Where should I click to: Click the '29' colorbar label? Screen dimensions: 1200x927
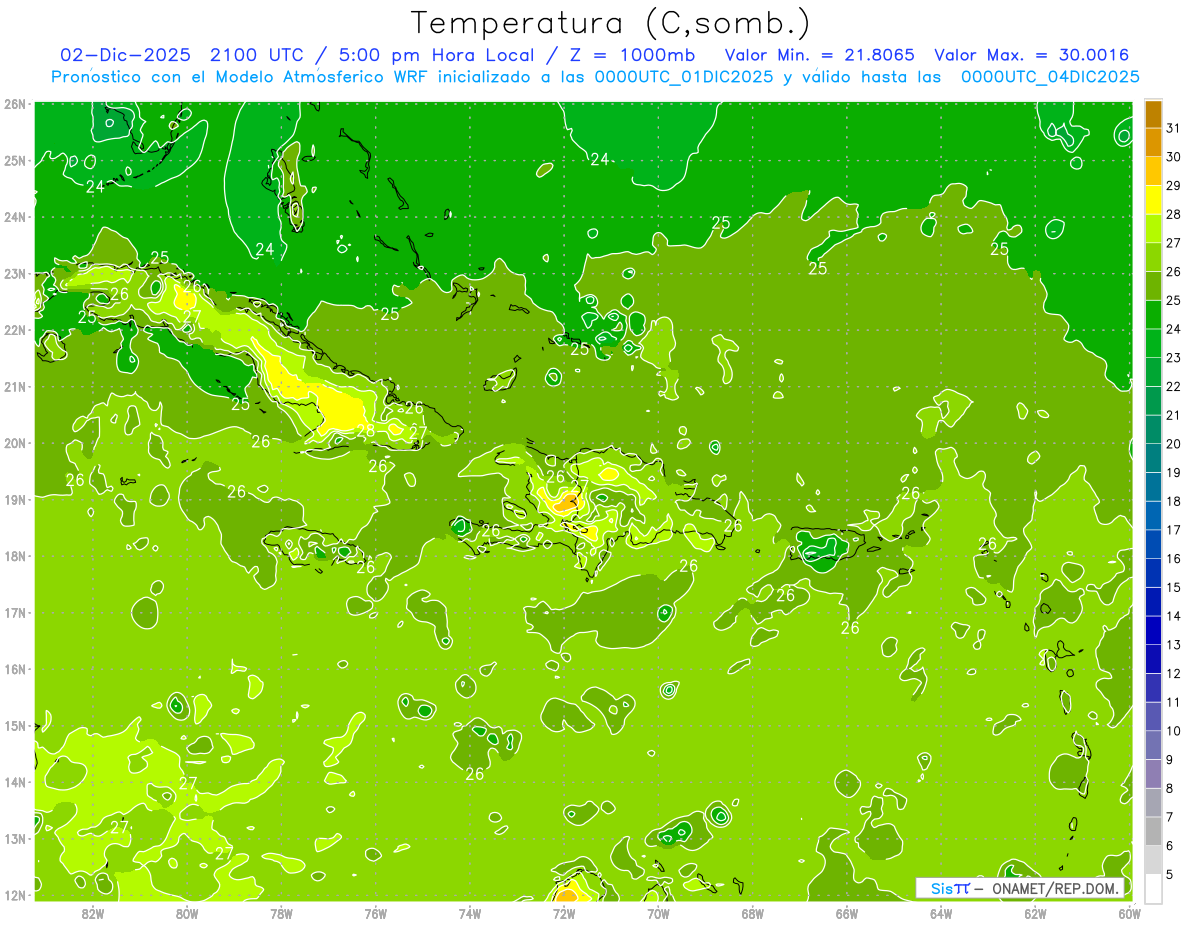[x=1174, y=186]
